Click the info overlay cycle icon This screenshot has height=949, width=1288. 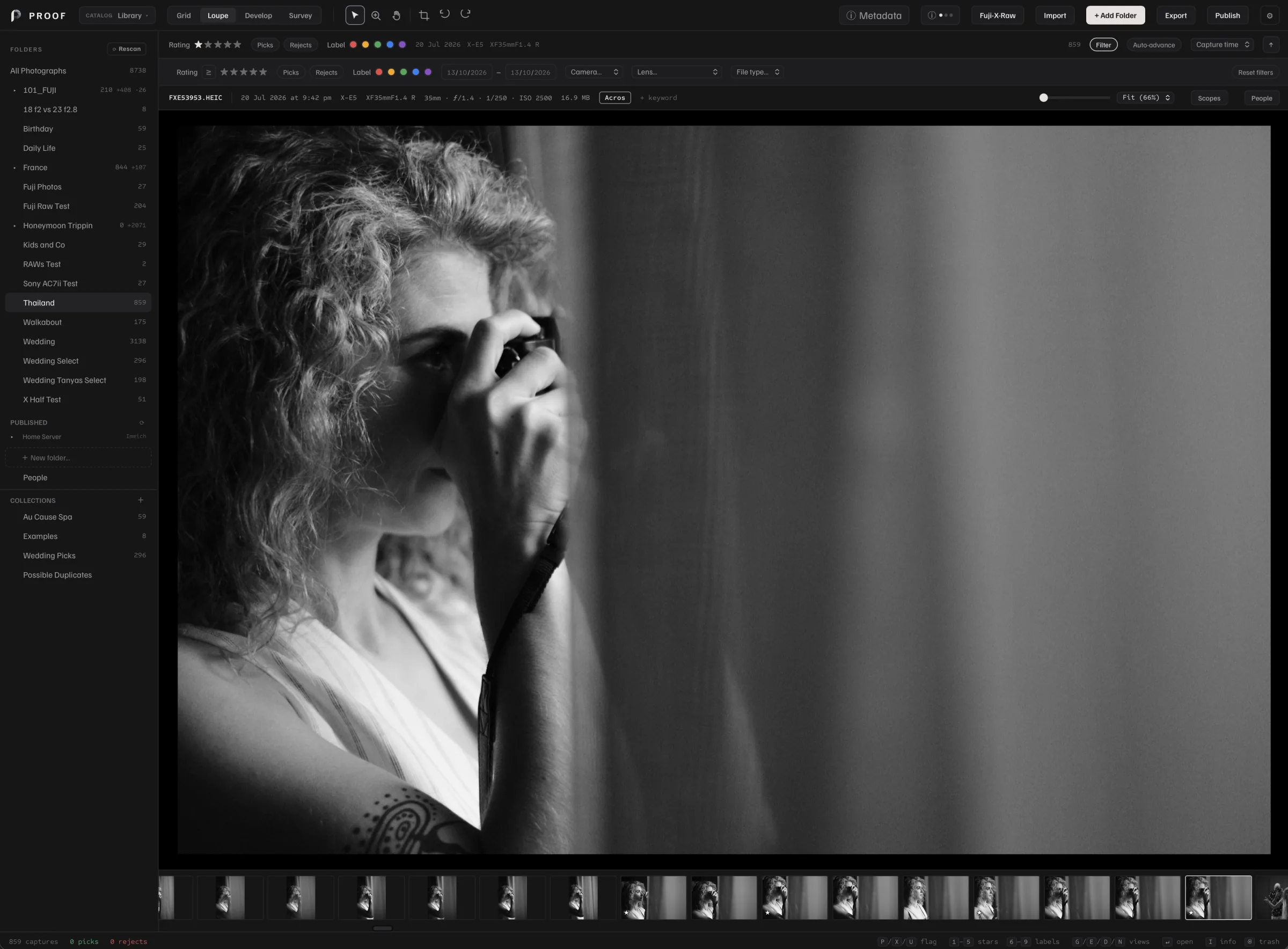pyautogui.click(x=940, y=16)
